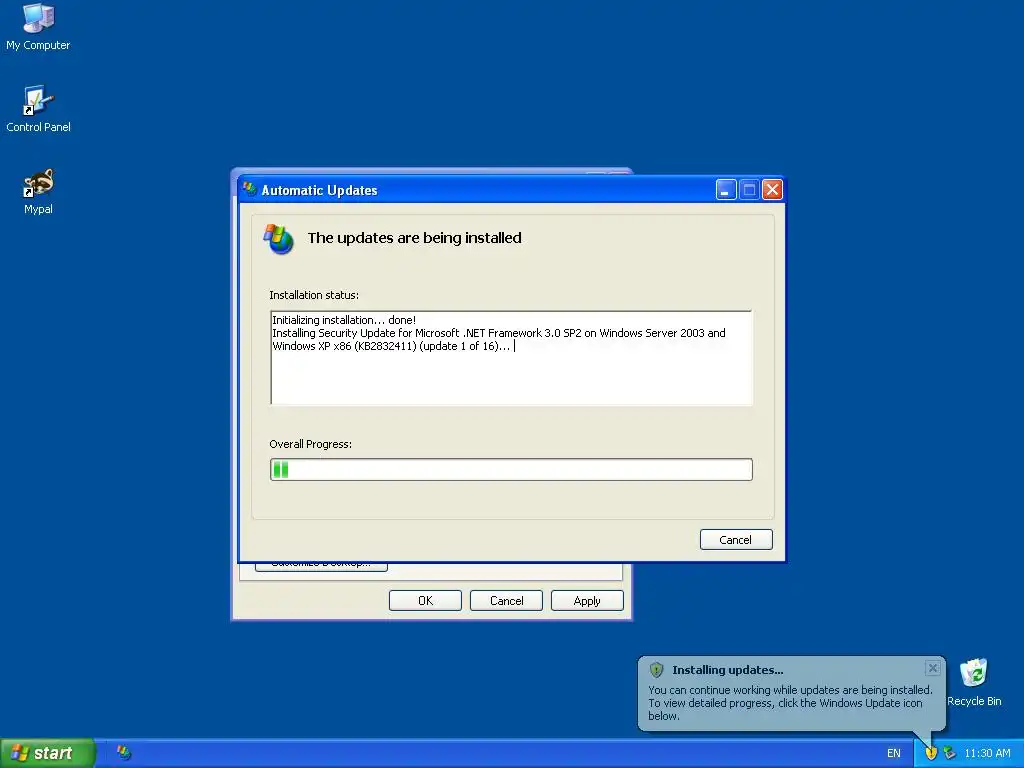Image resolution: width=1024 pixels, height=768 pixels.
Task: Click the Automatic Updates taskbar quick-launch icon
Action: coord(124,753)
